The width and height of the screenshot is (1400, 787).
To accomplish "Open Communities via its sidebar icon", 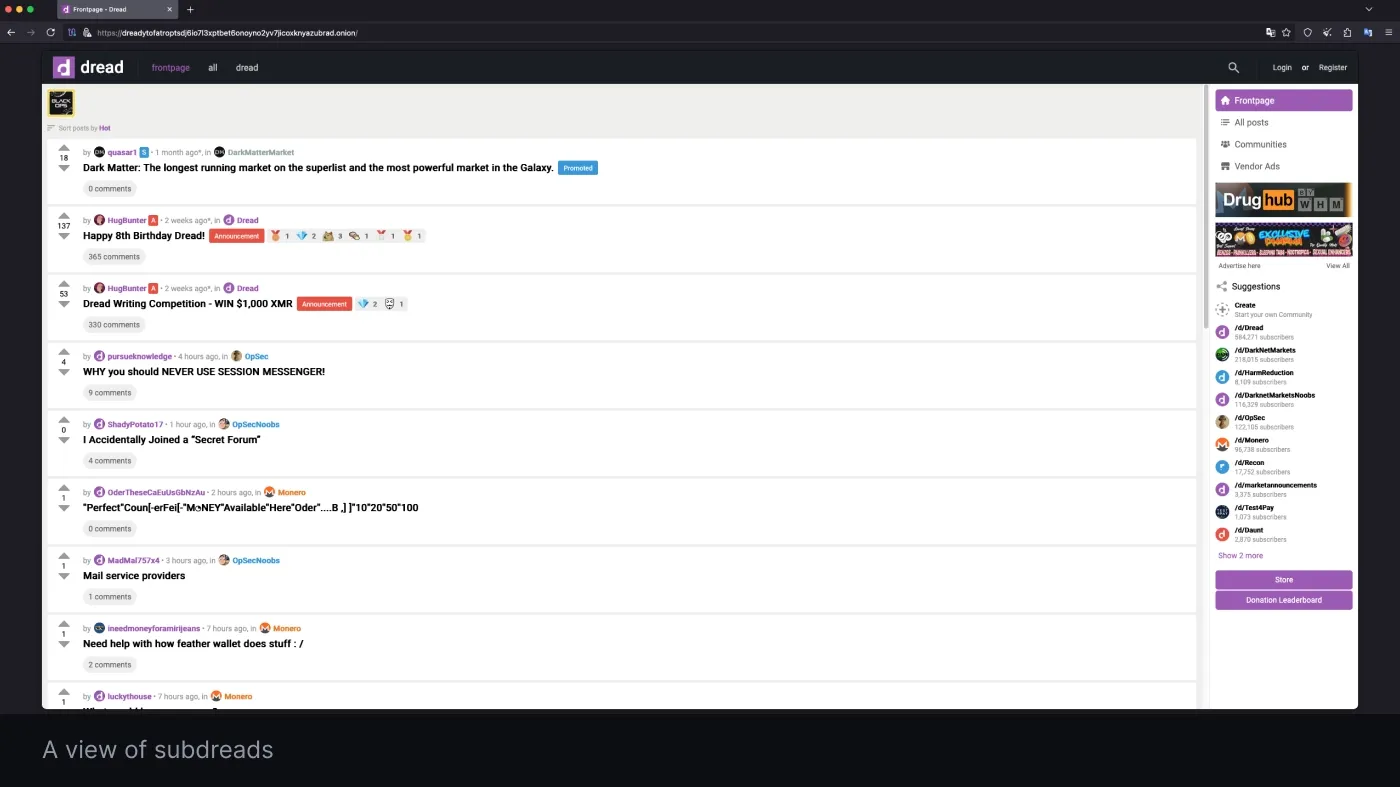I will (1224, 144).
